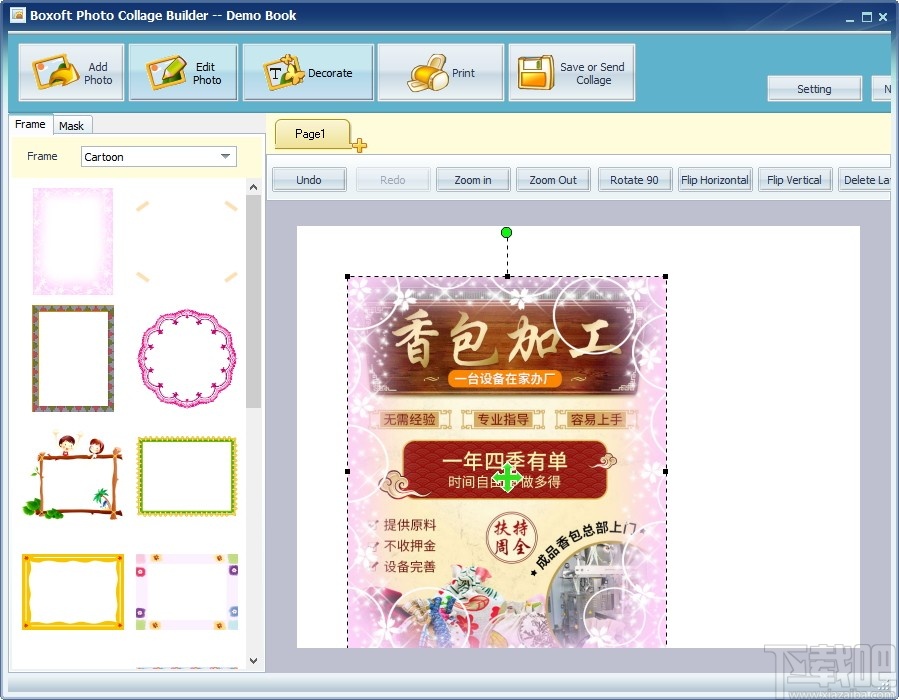Image resolution: width=899 pixels, height=700 pixels.
Task: Click the Undo button
Action: tap(309, 179)
